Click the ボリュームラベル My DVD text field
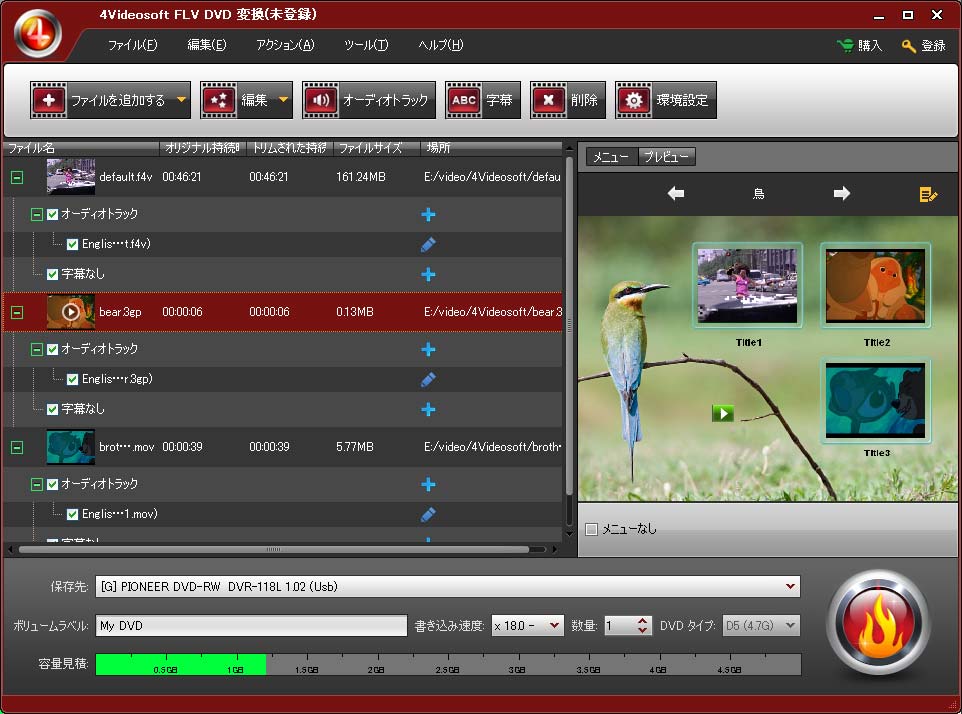 coord(251,626)
